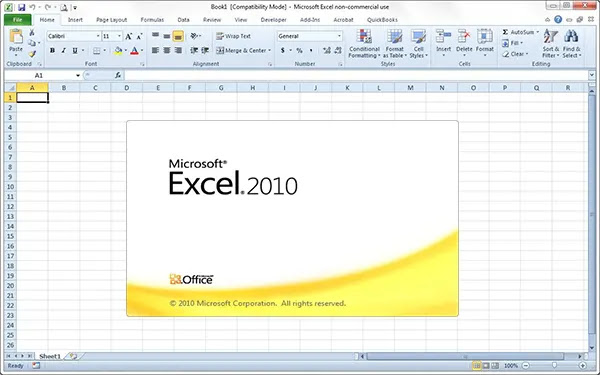The image size is (600, 375).
Task: Switch to the QuickBooks tab
Action: pyautogui.click(x=382, y=20)
